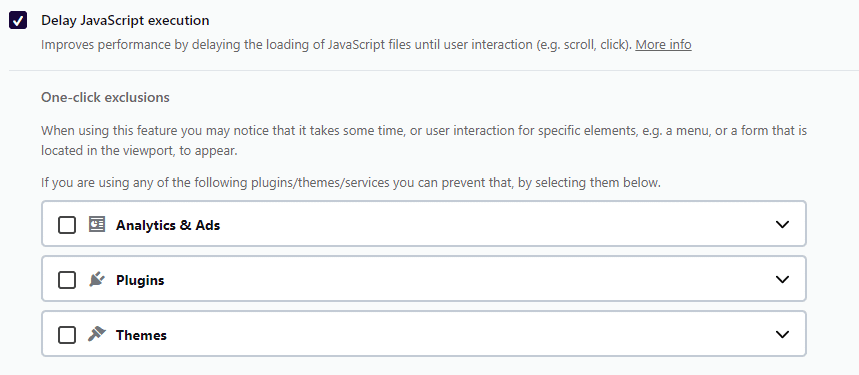Click the Plugins label text

point(140,280)
